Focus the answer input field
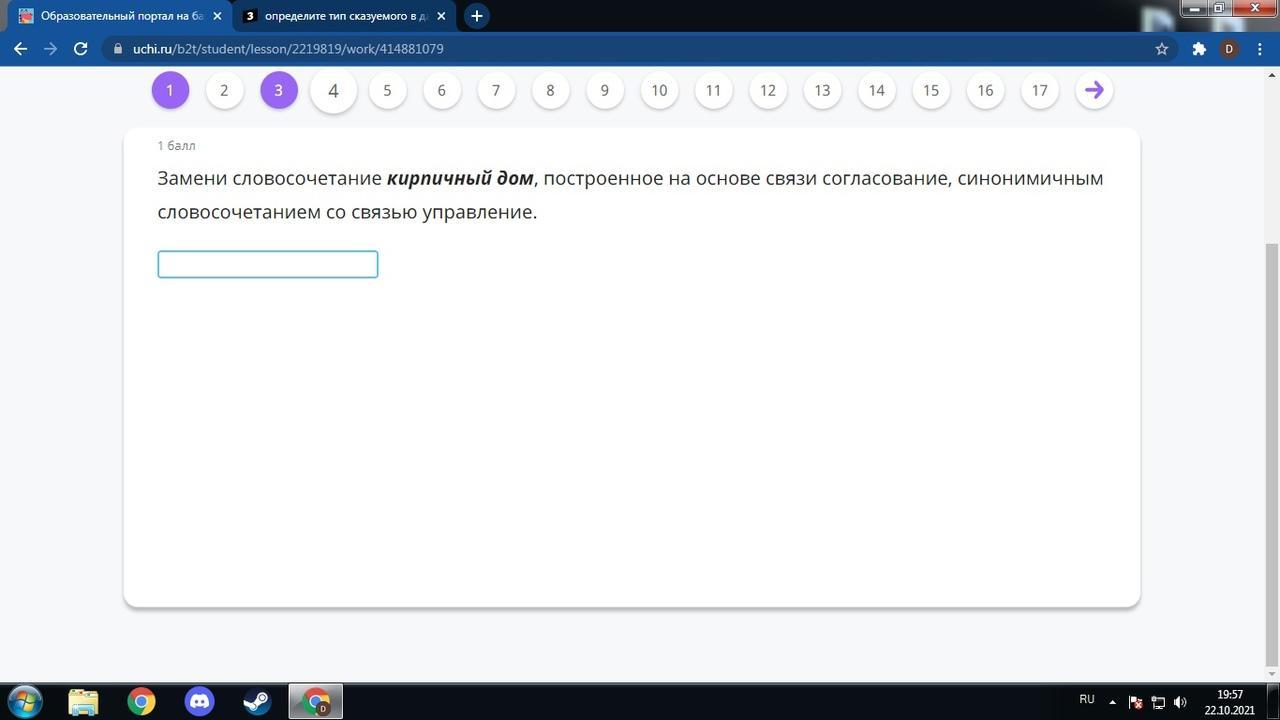This screenshot has width=1280, height=720. [x=268, y=264]
